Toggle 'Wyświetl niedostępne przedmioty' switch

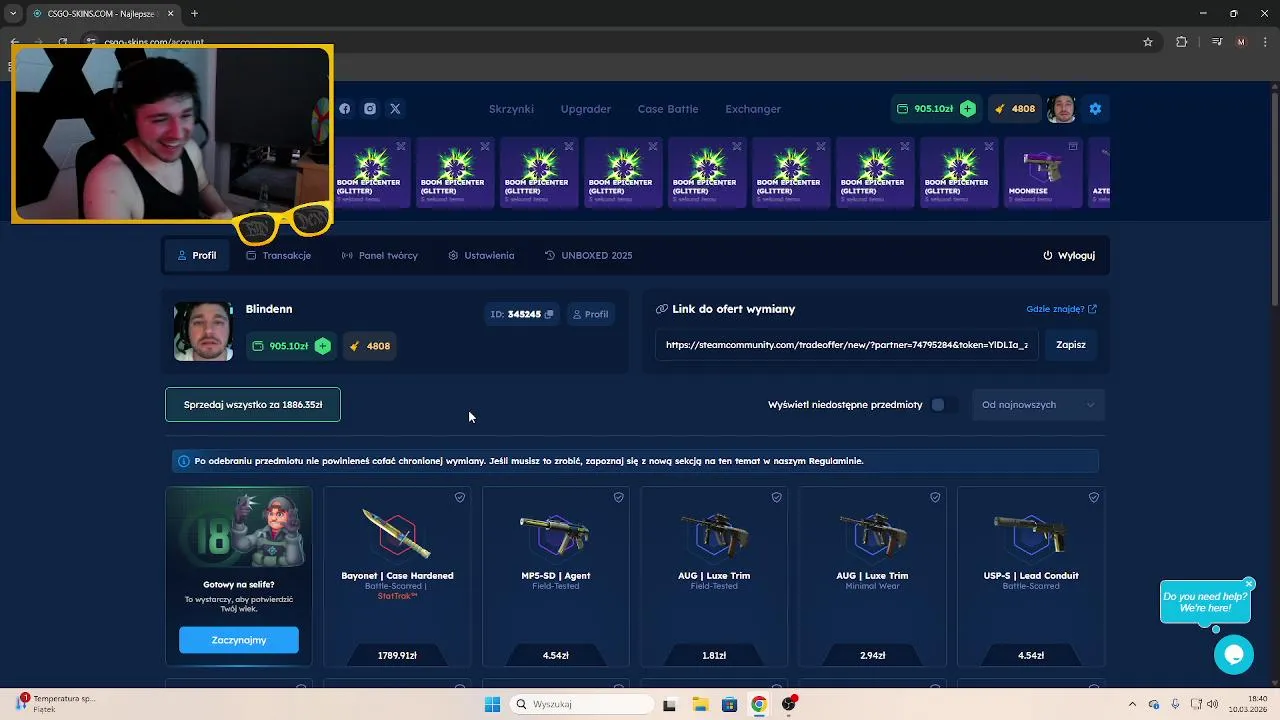point(943,405)
